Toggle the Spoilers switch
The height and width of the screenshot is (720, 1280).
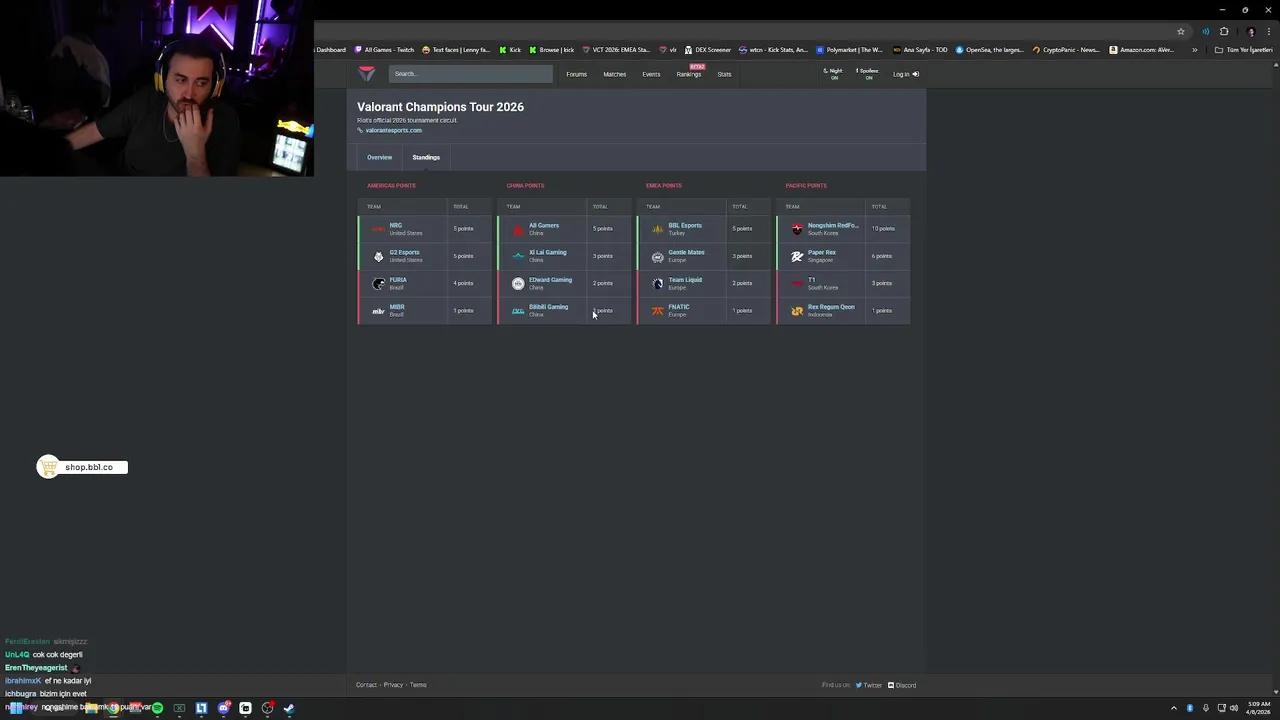click(867, 73)
